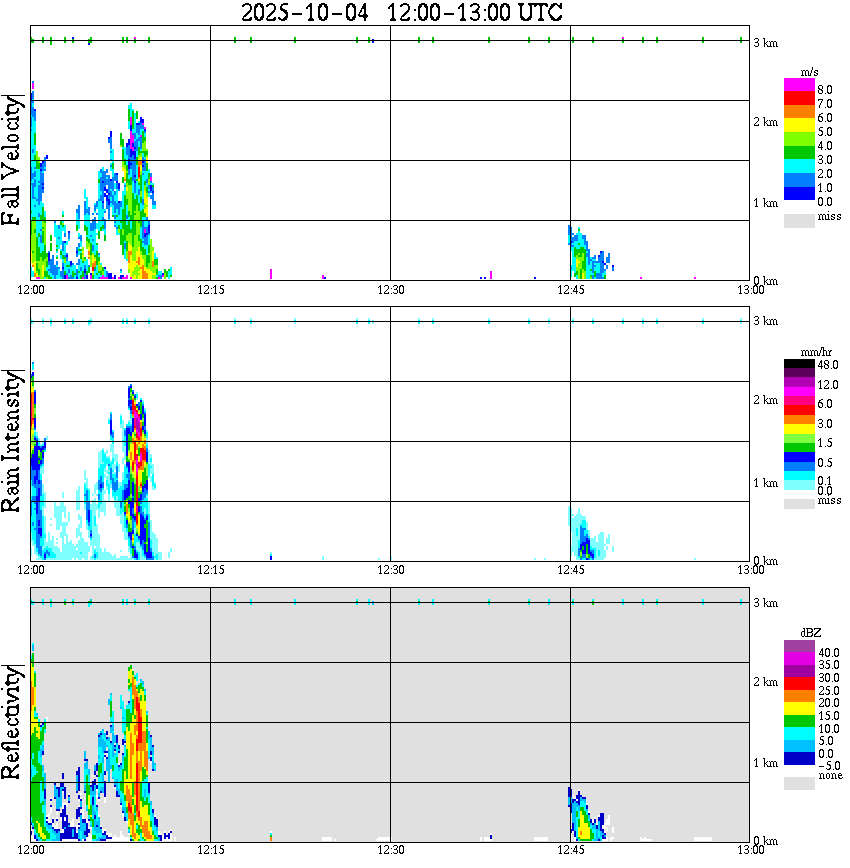The image size is (850, 868).
Task: Click the 'Rain Intensity' axis label
Action: pos(12,441)
